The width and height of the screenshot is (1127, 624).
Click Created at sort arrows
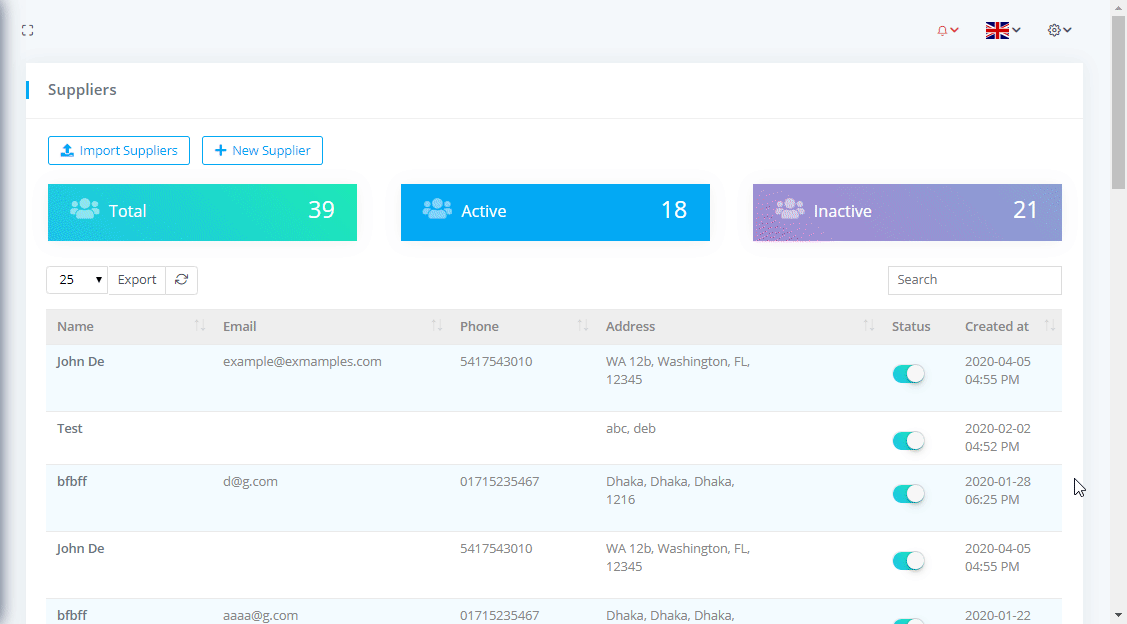point(1049,327)
